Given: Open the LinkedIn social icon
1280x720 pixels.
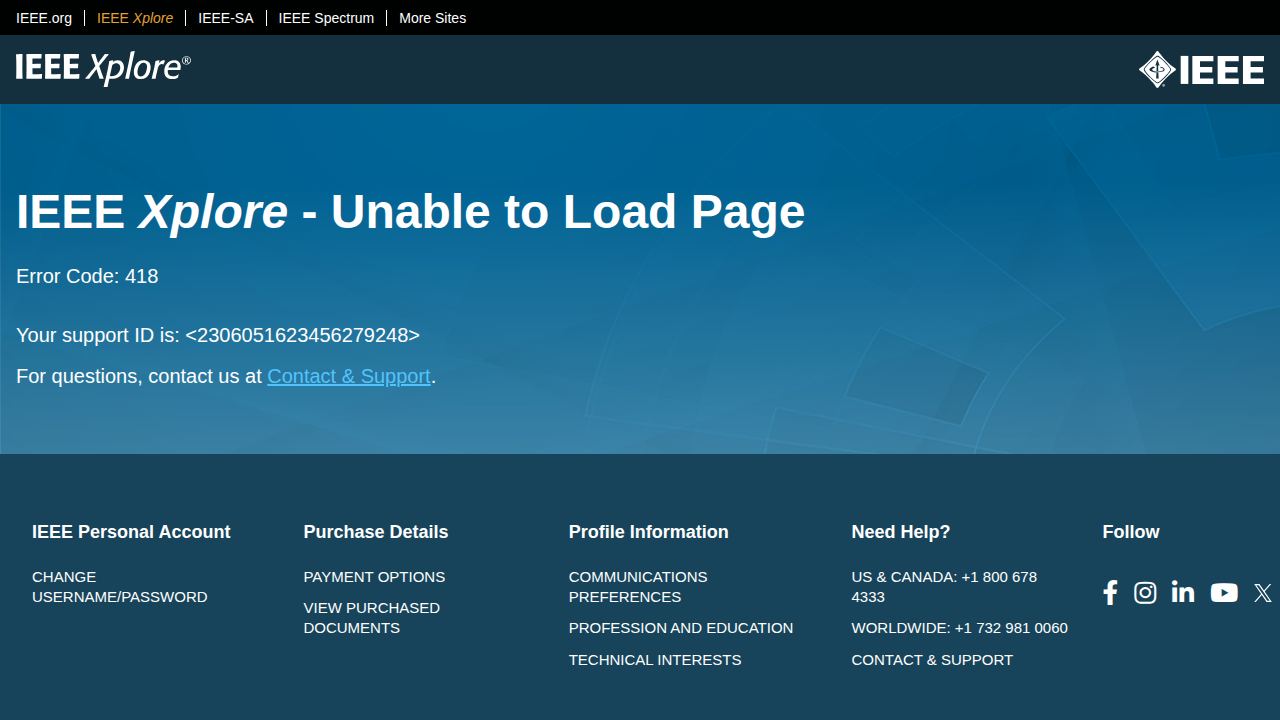Looking at the screenshot, I should point(1183,592).
